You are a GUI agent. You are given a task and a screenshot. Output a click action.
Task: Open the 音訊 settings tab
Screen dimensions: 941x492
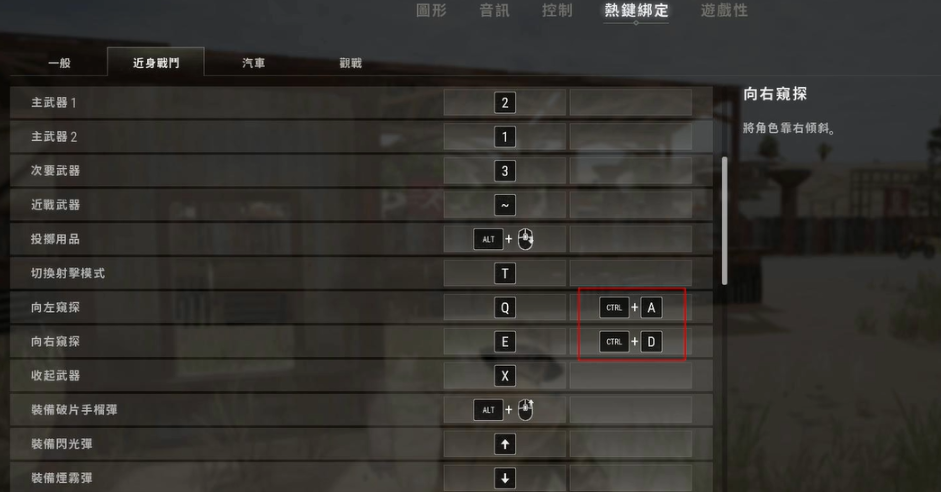(494, 10)
